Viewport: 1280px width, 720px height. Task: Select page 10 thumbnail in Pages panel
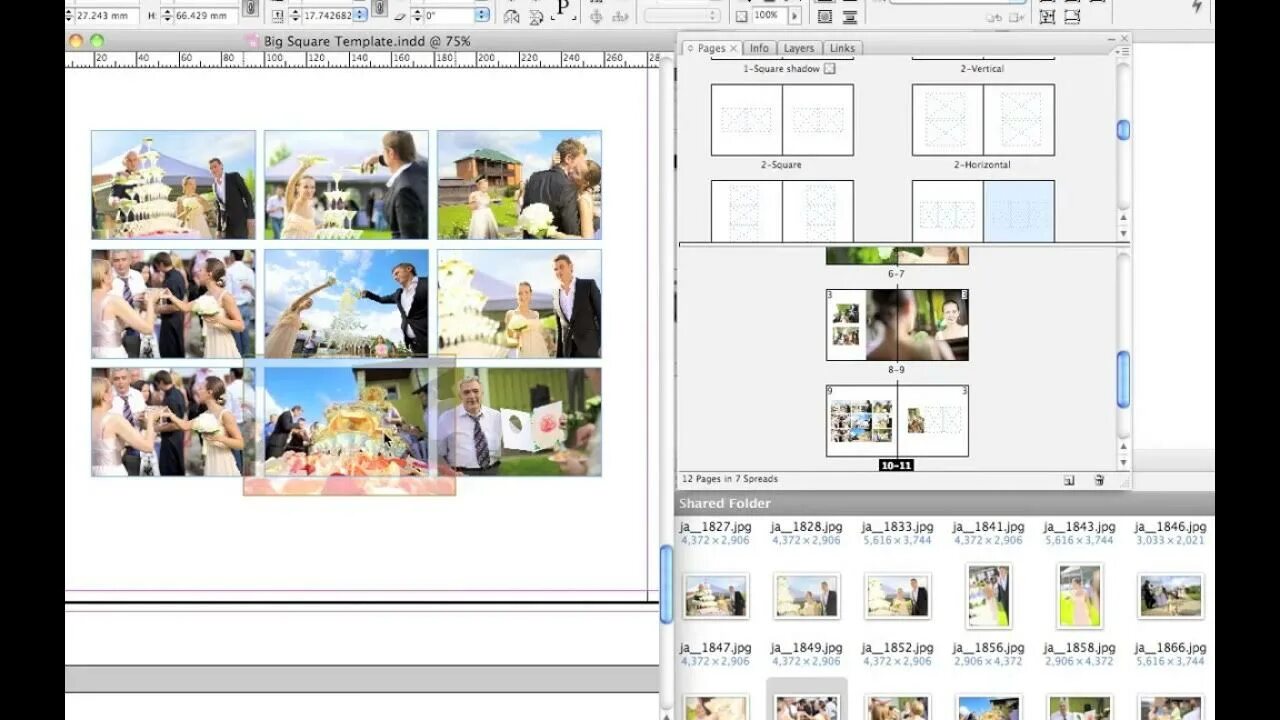861,421
